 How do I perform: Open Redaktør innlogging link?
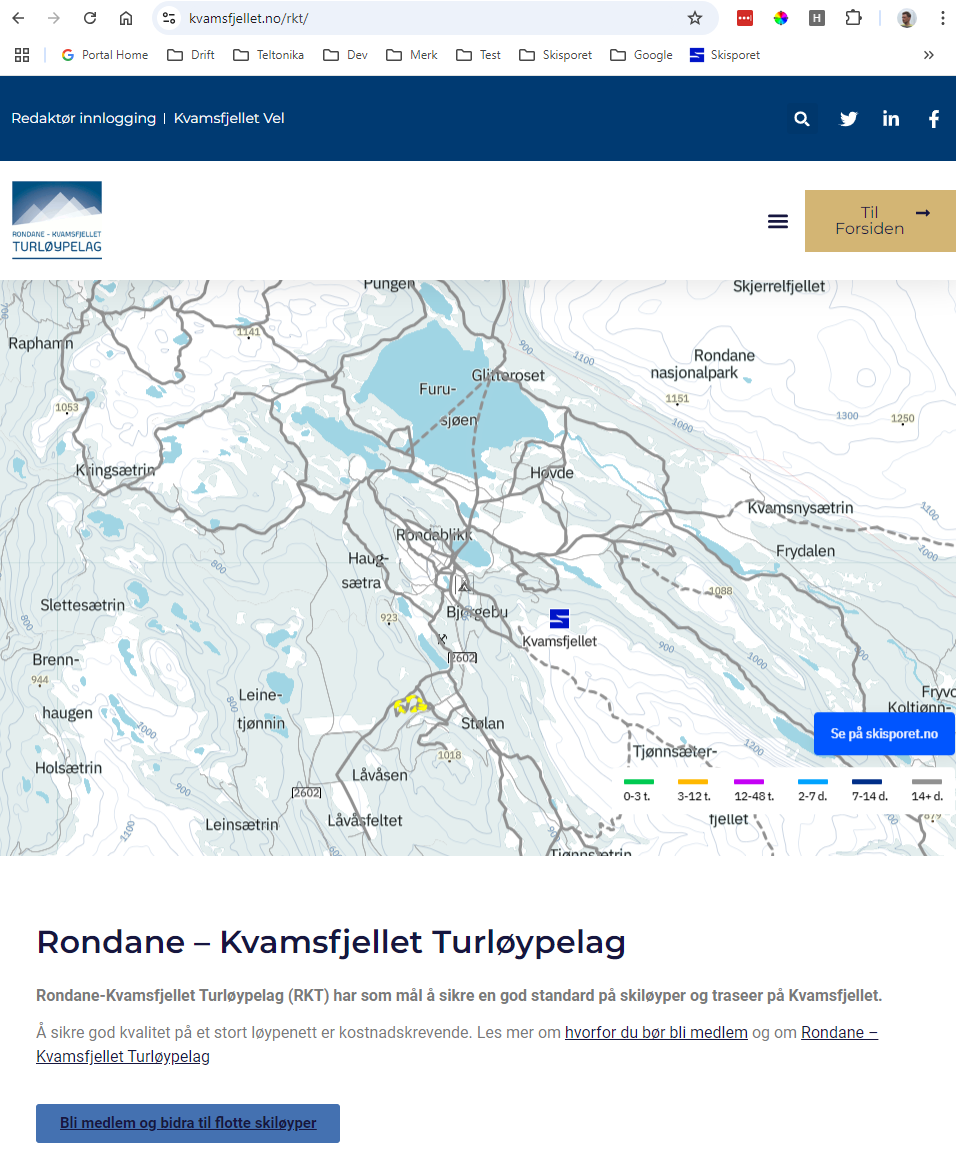[x=84, y=118]
